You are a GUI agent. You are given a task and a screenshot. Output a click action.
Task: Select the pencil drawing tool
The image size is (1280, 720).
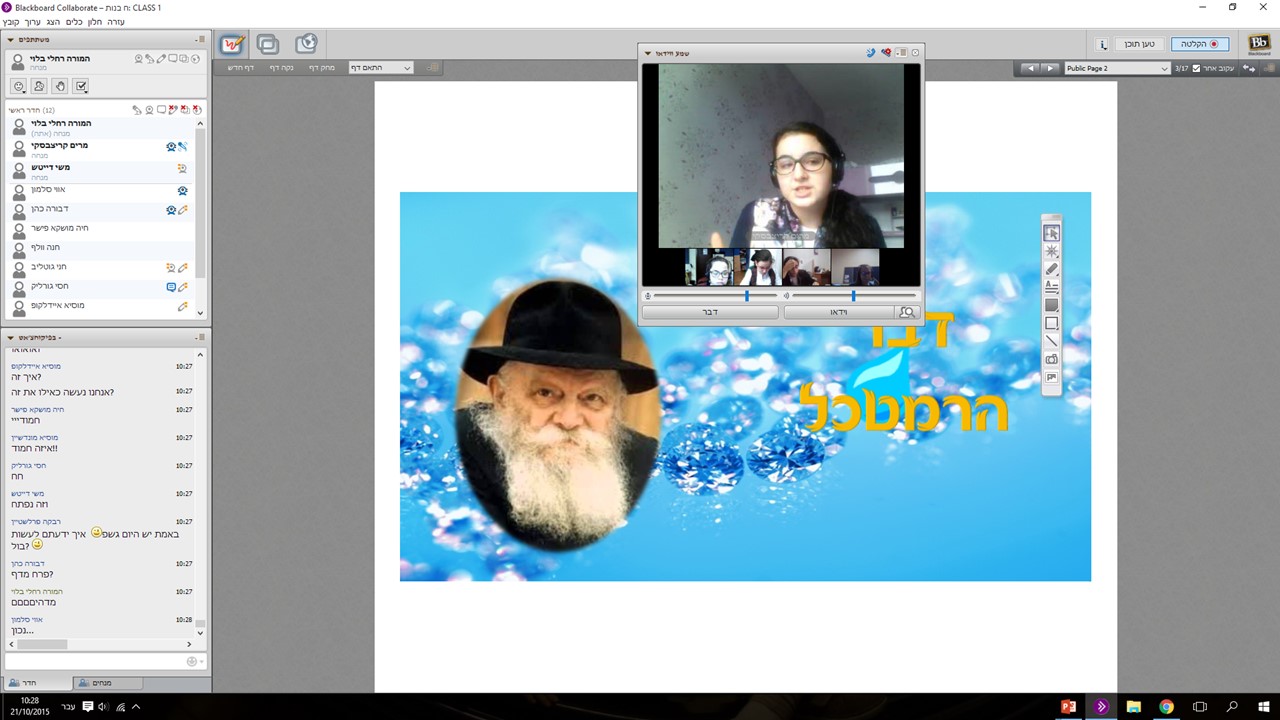click(x=1051, y=269)
